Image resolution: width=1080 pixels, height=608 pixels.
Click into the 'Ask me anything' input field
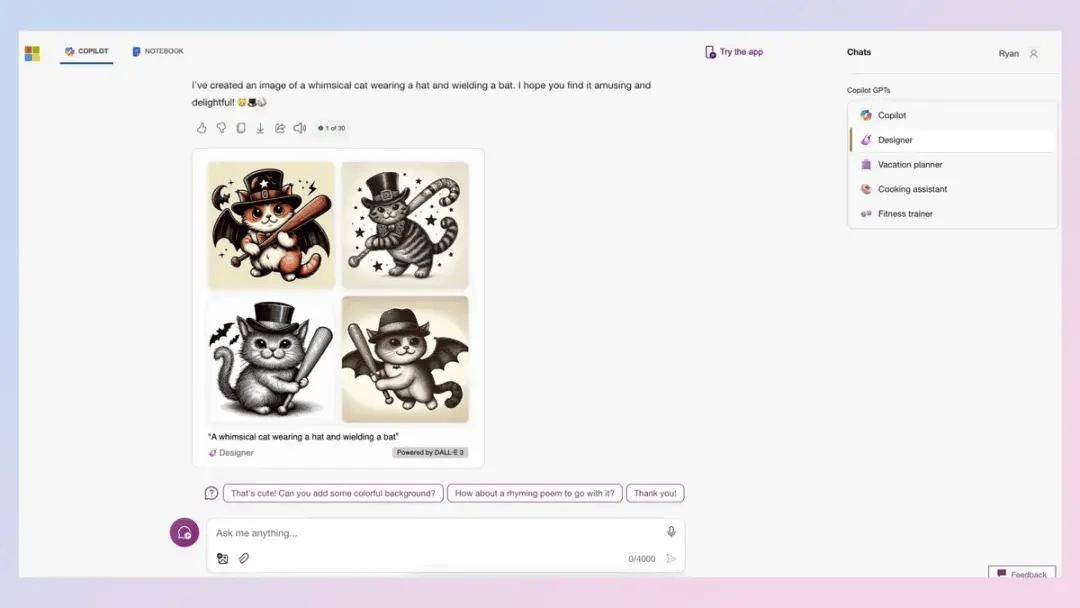[x=435, y=533]
